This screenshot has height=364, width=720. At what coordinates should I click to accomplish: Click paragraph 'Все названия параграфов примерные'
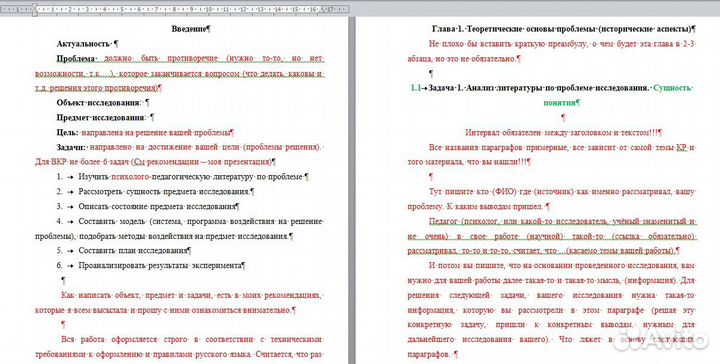552,155
